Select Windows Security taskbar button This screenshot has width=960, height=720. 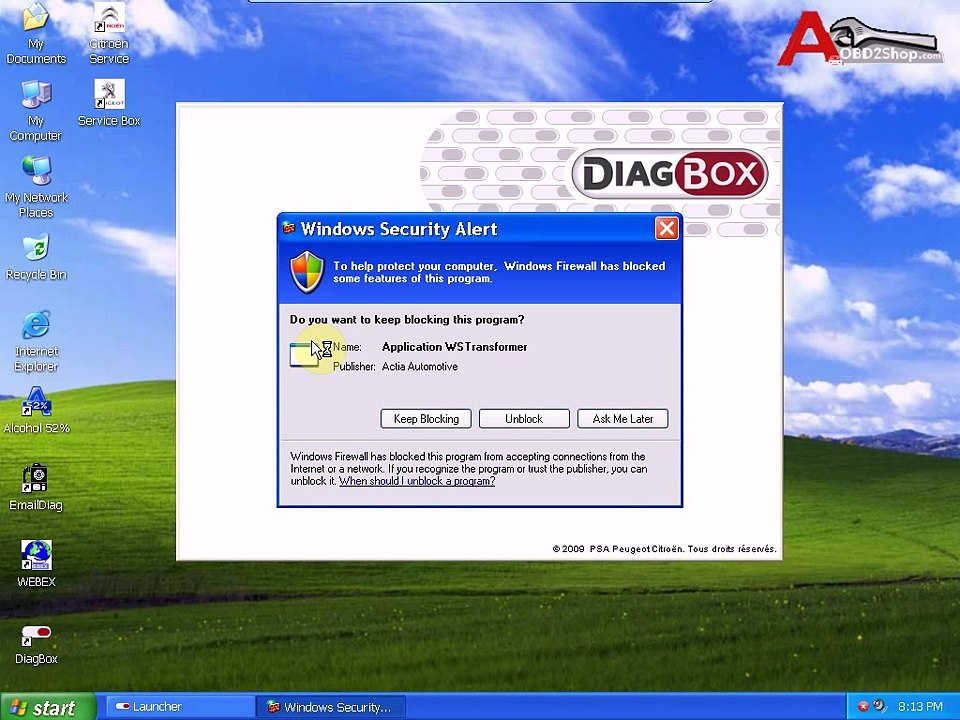coord(331,707)
